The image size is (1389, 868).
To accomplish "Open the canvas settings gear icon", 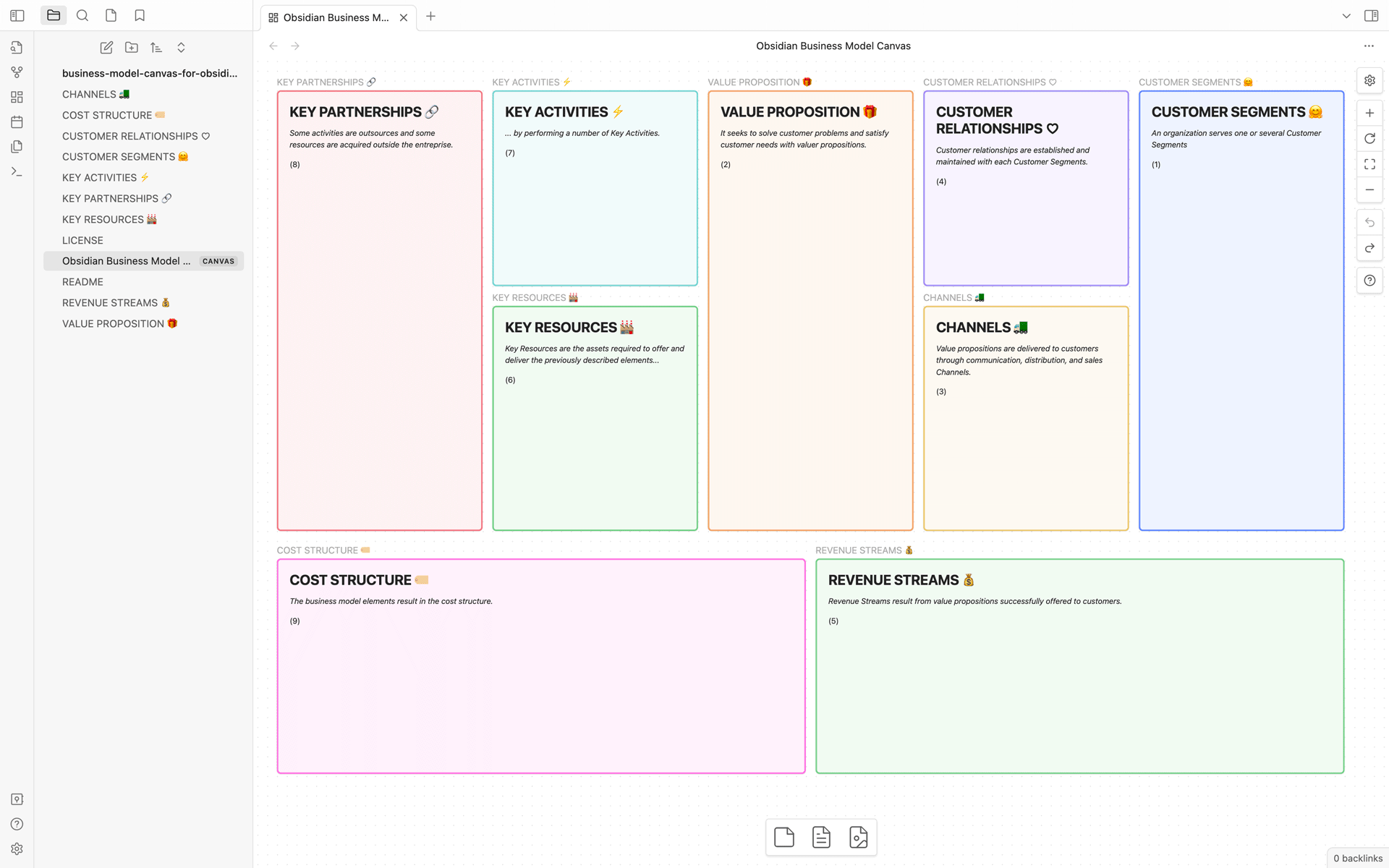I will (1369, 80).
